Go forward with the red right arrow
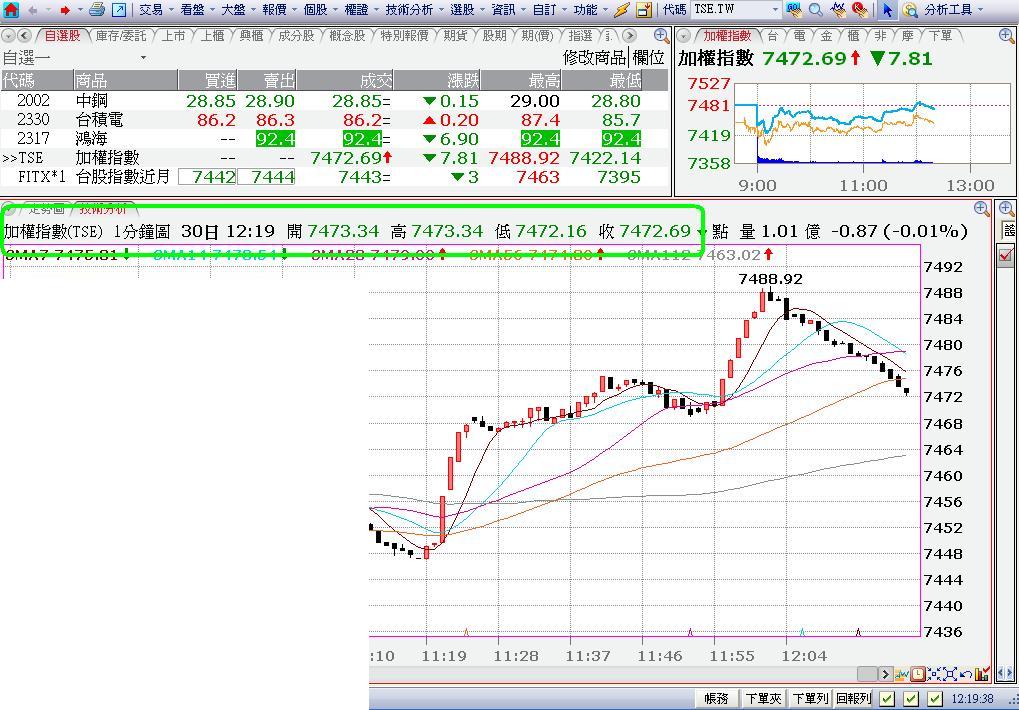The image size is (1019, 710). coord(64,10)
